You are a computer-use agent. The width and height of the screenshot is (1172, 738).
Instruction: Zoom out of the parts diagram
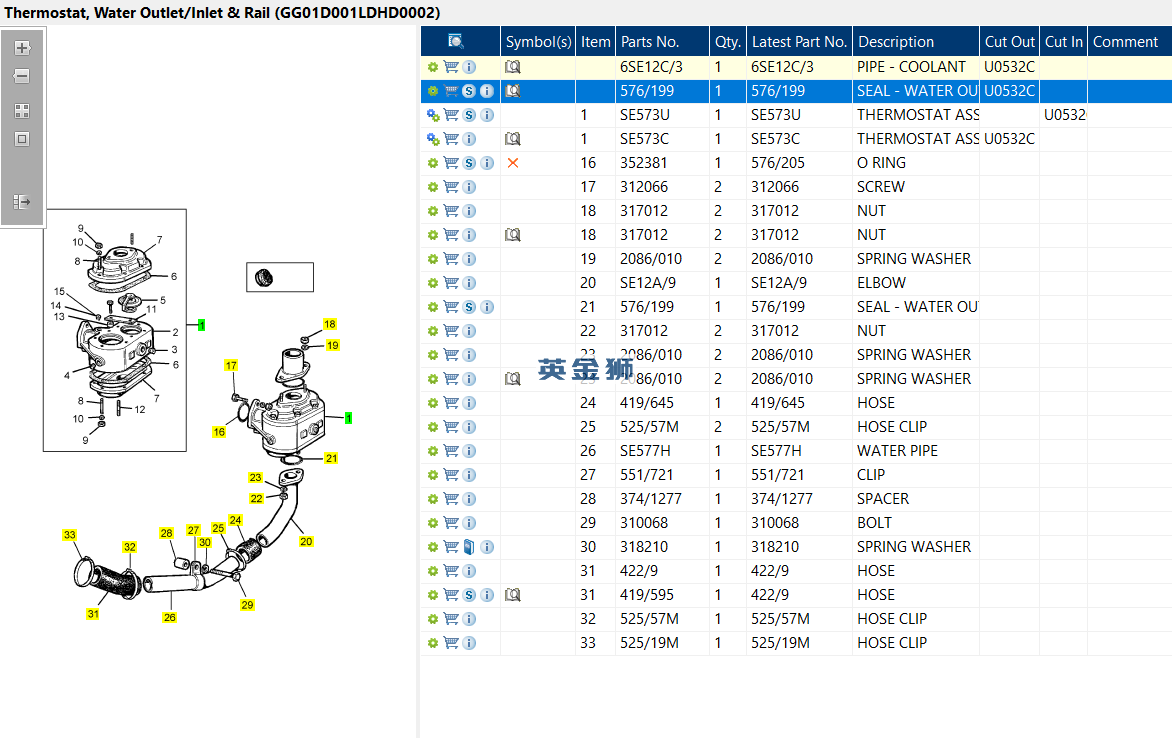click(x=22, y=76)
